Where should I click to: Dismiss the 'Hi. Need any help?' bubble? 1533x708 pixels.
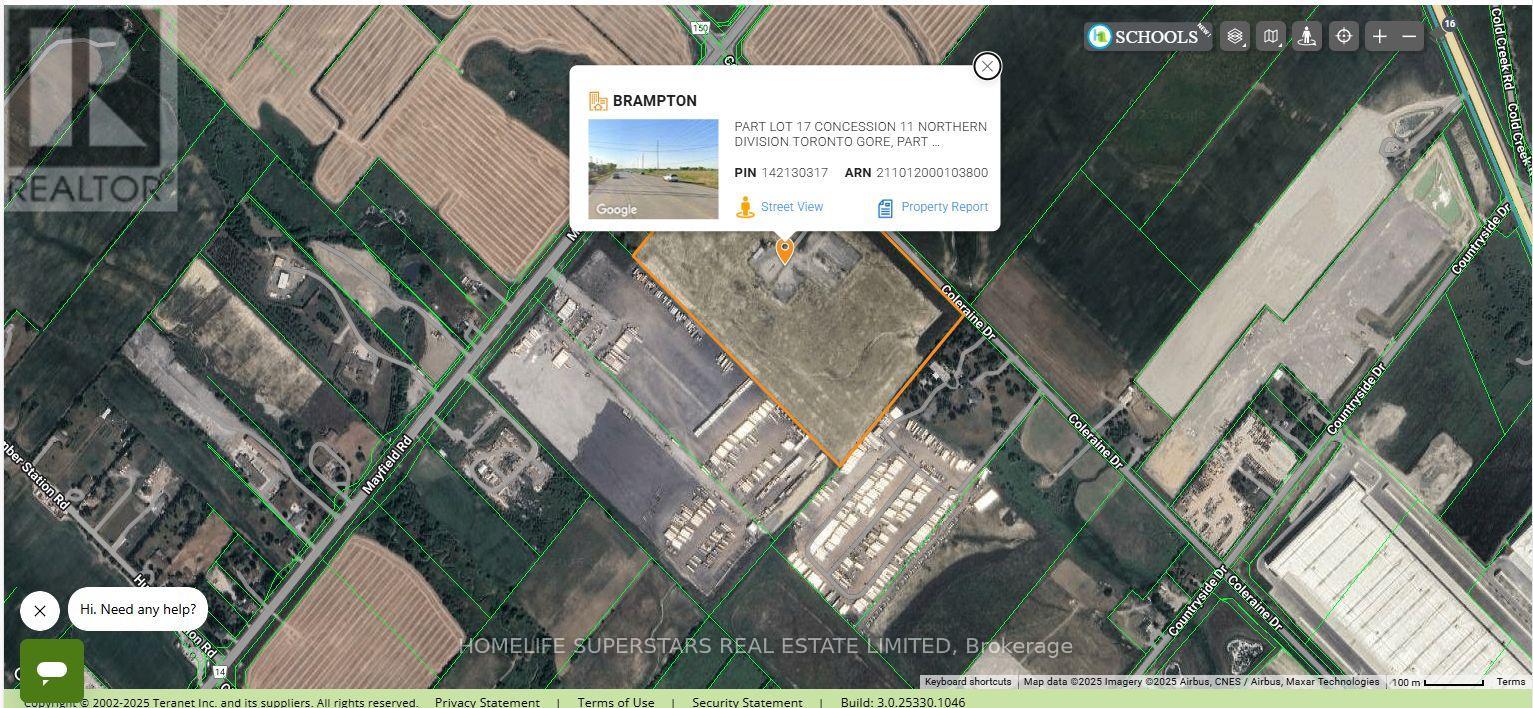point(40,610)
